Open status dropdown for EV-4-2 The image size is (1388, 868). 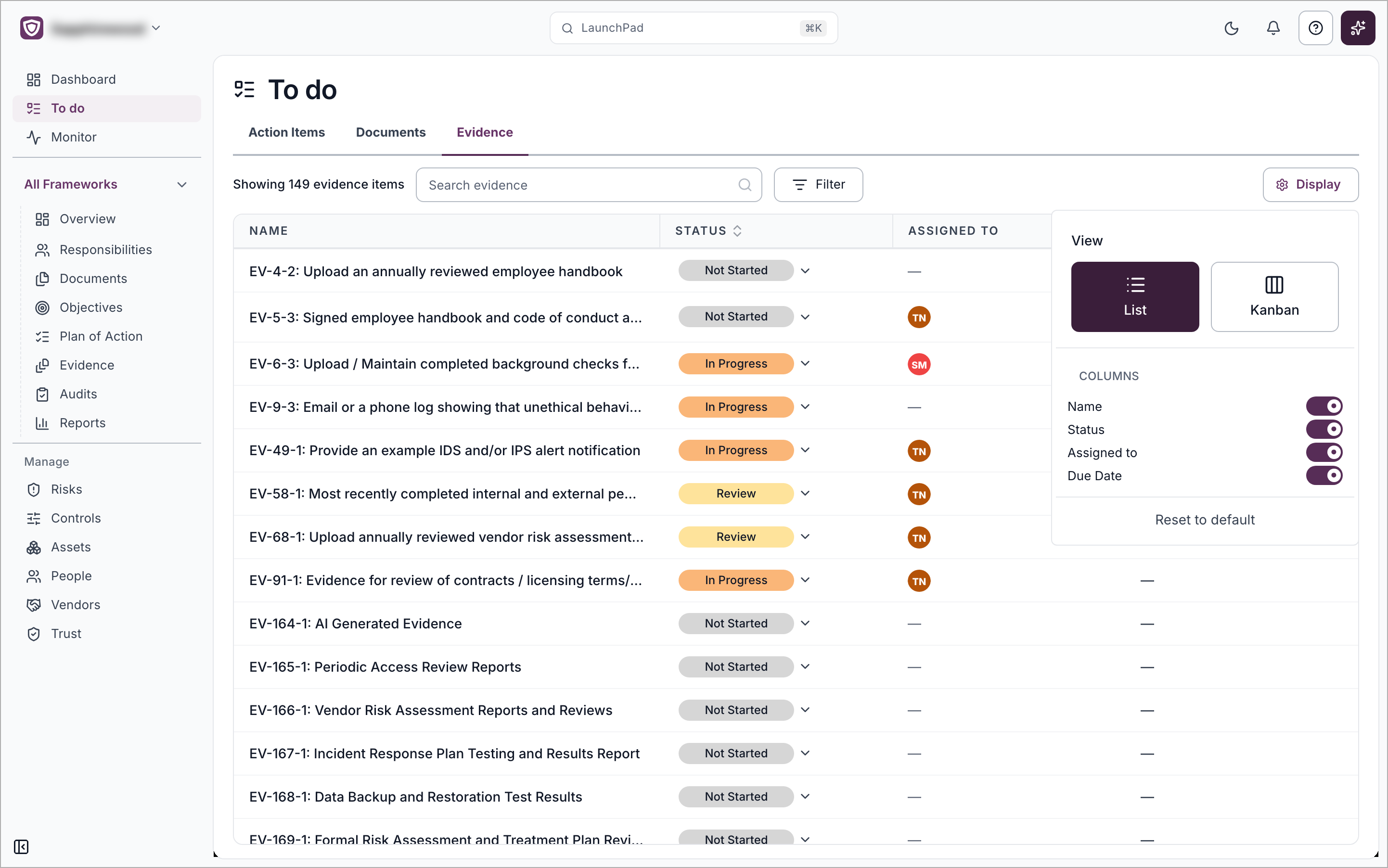805,270
